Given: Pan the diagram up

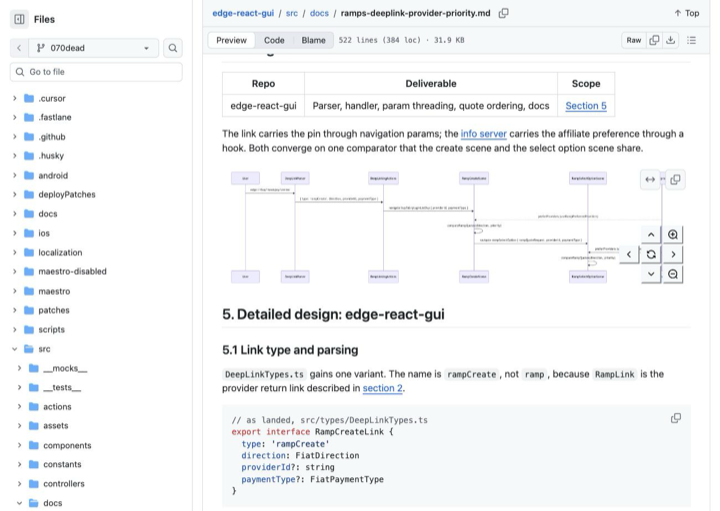Looking at the screenshot, I should click(651, 235).
